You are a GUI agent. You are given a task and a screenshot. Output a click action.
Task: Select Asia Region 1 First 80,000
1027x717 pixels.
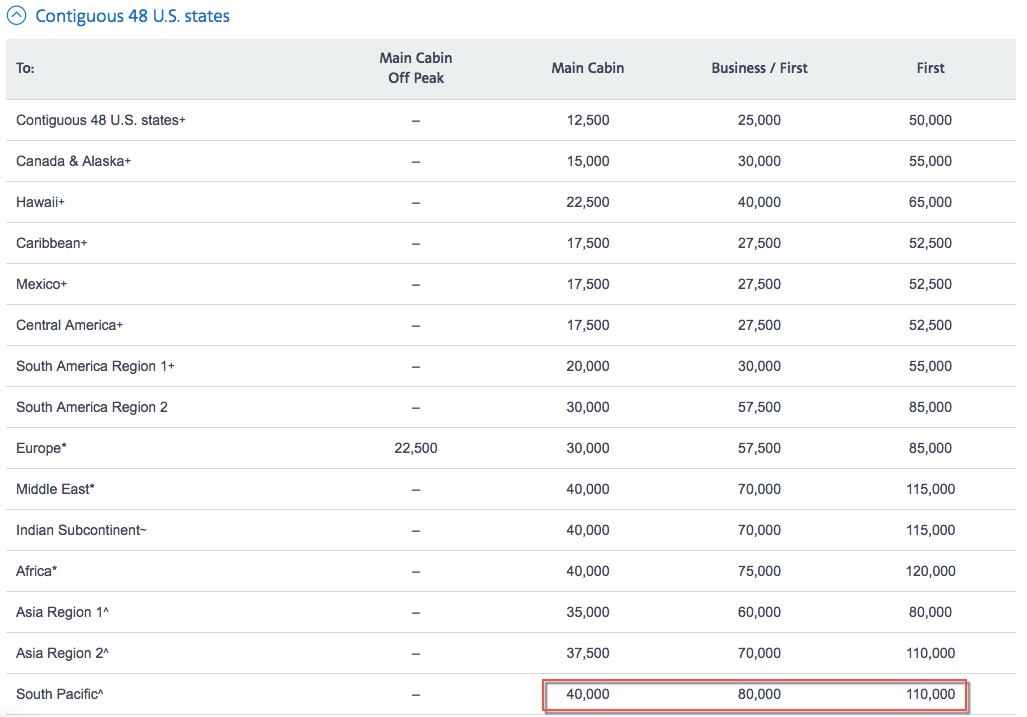click(930, 612)
